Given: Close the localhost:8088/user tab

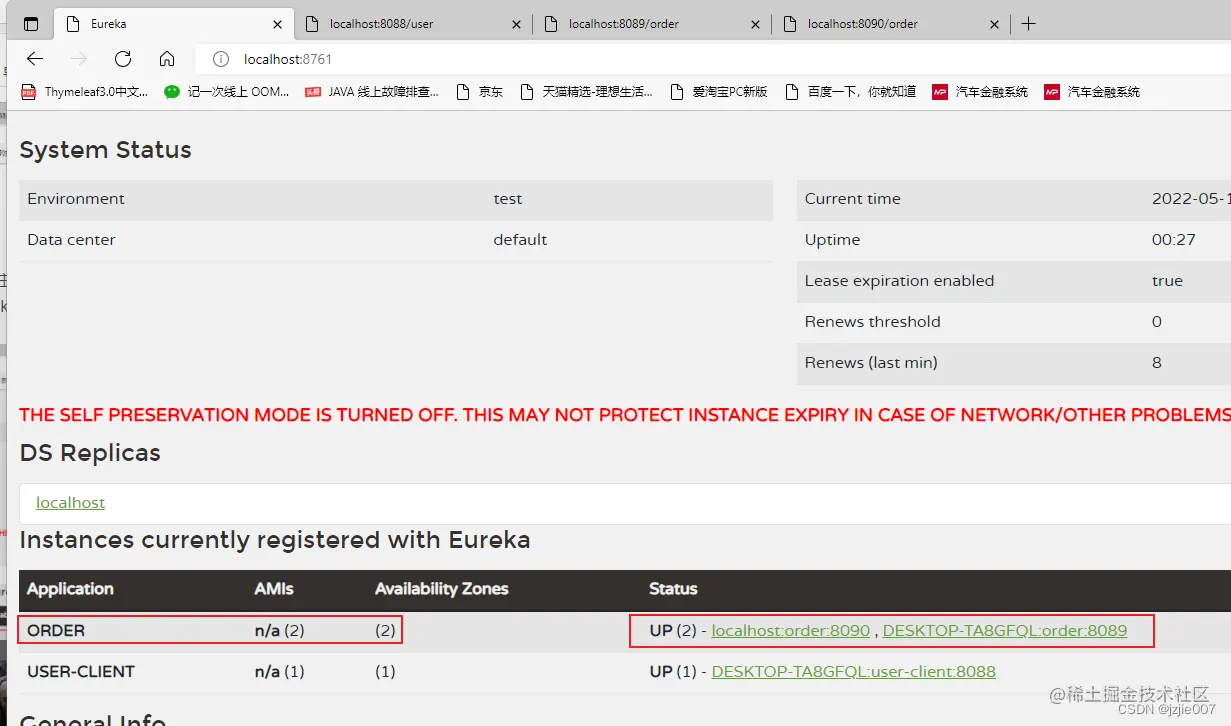Looking at the screenshot, I should click(x=516, y=24).
